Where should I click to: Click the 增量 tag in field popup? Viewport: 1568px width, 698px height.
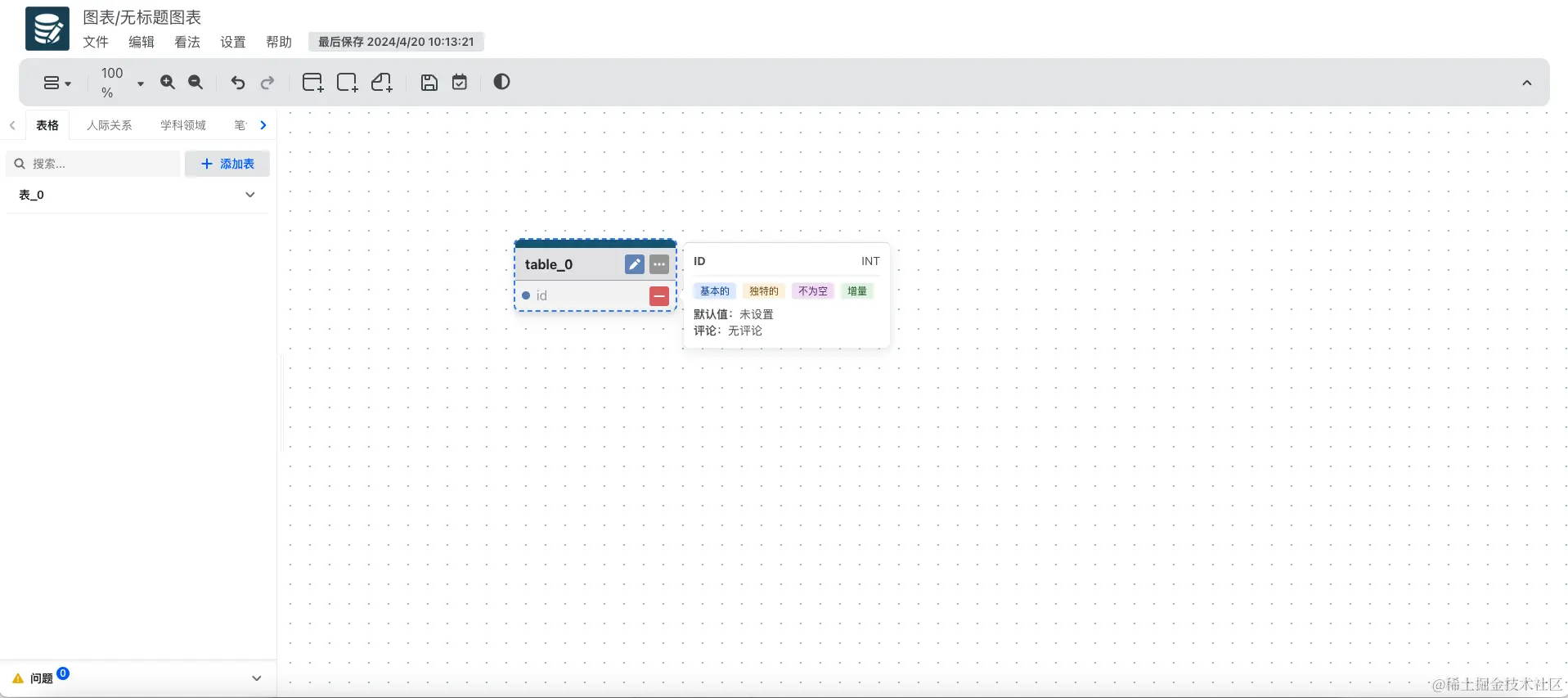[x=857, y=291]
